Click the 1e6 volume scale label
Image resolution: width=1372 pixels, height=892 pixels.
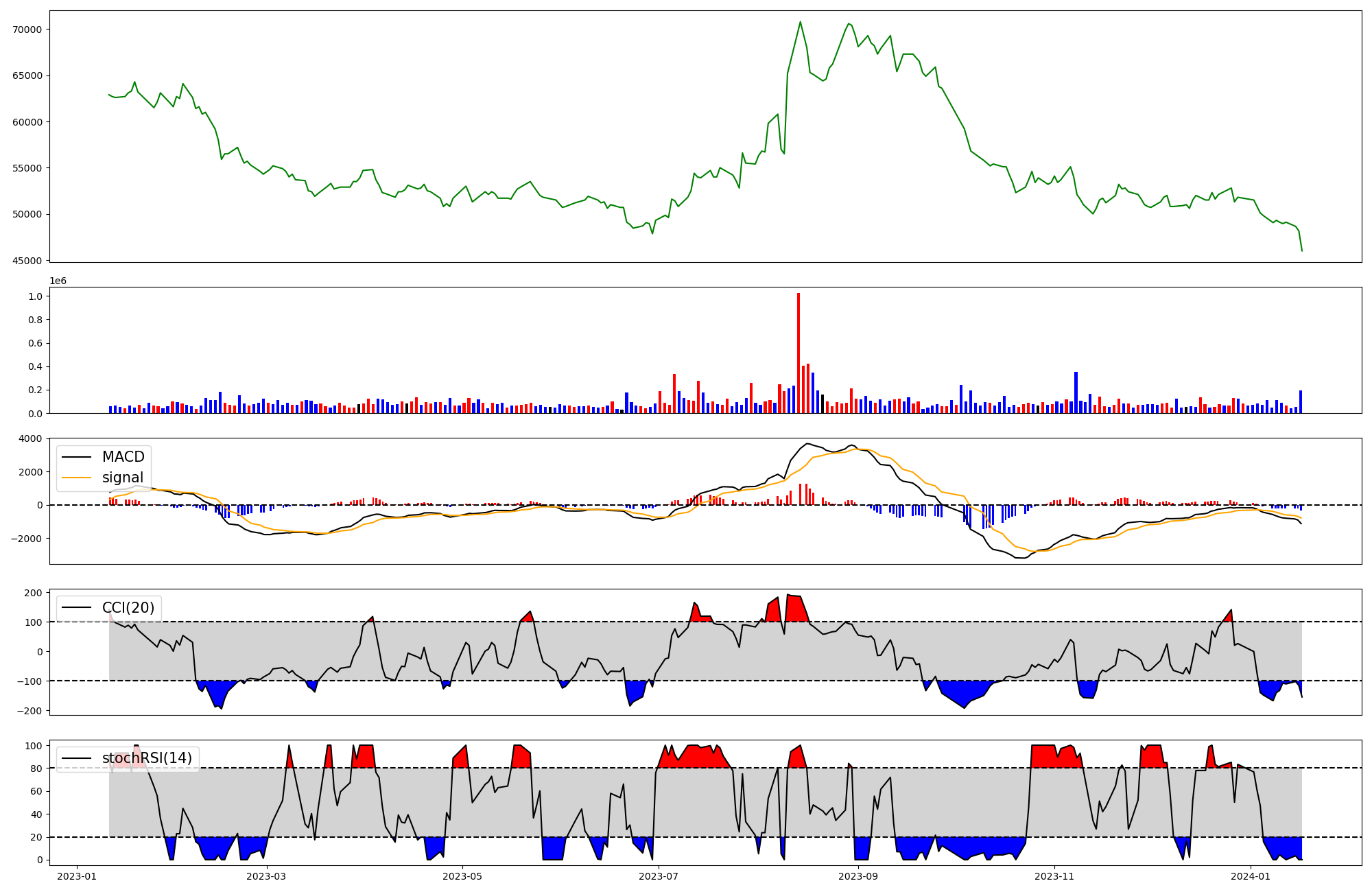click(x=58, y=281)
